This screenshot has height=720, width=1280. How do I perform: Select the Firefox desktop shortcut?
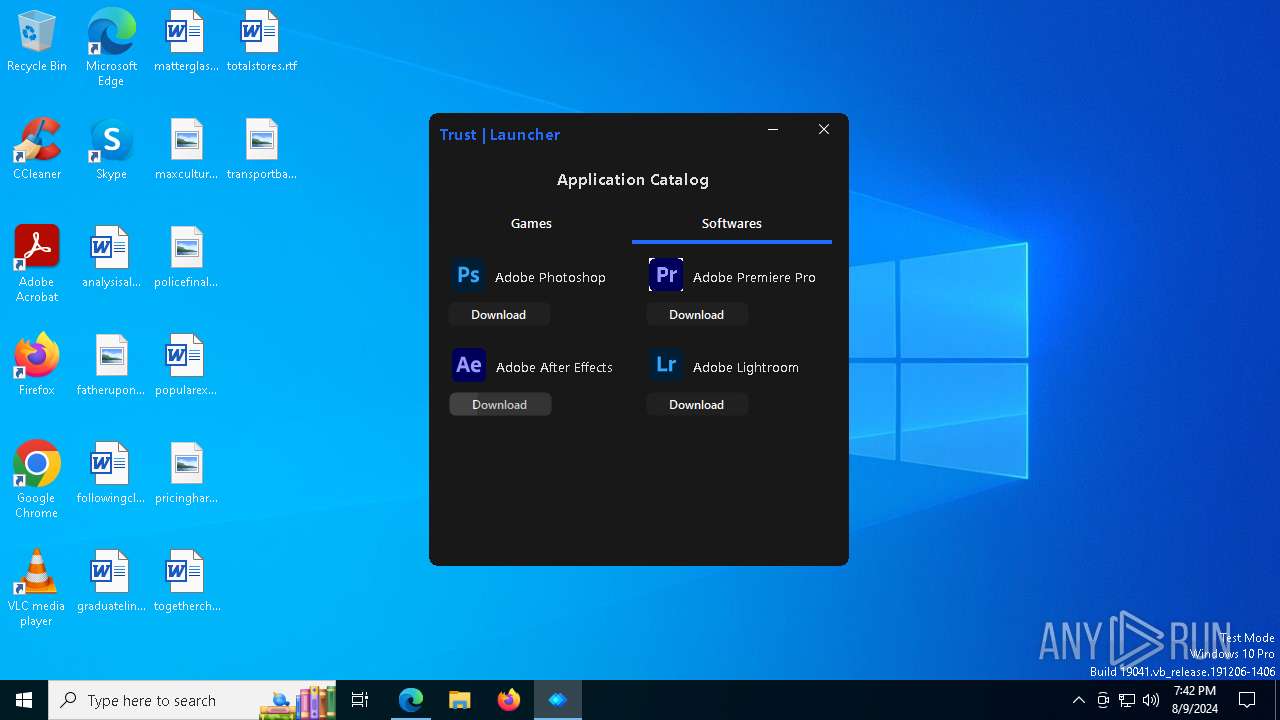pos(37,366)
